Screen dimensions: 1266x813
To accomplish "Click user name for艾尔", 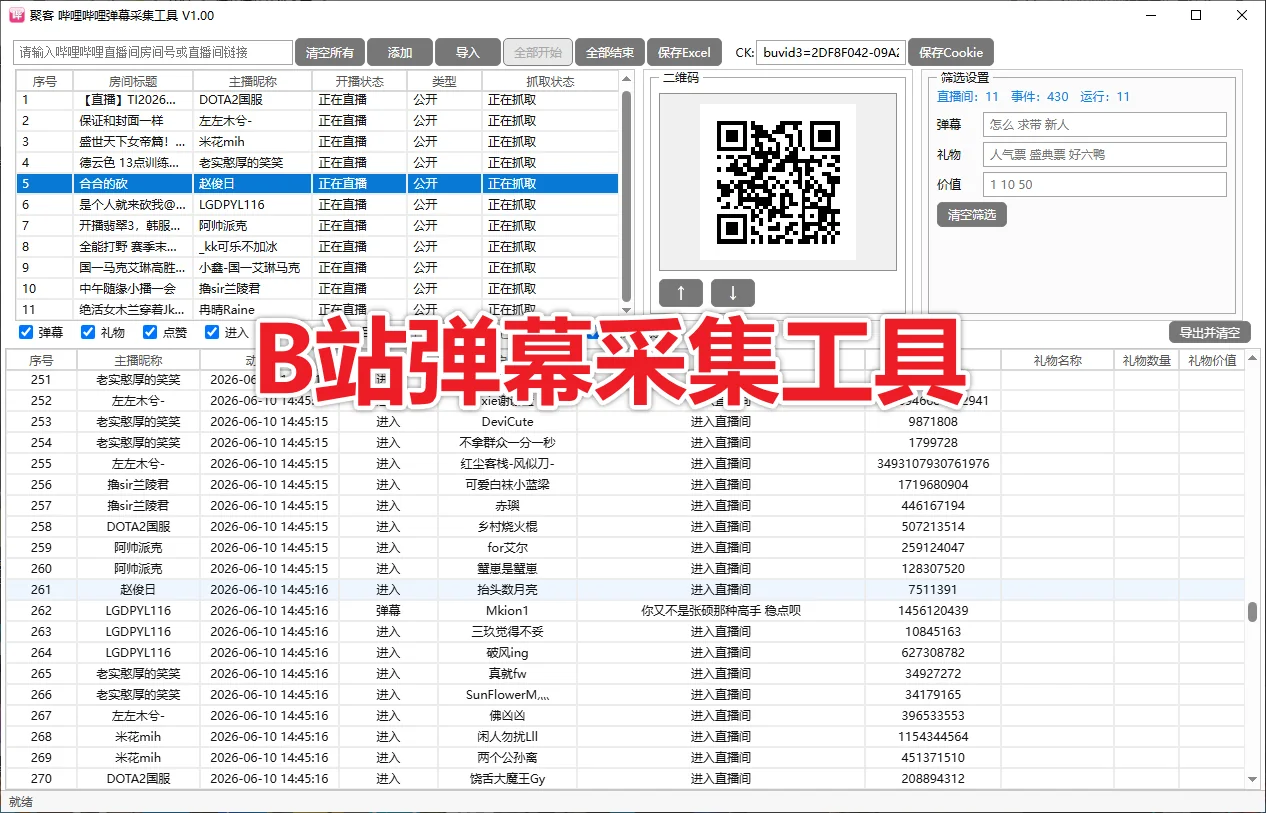I will 507,547.
